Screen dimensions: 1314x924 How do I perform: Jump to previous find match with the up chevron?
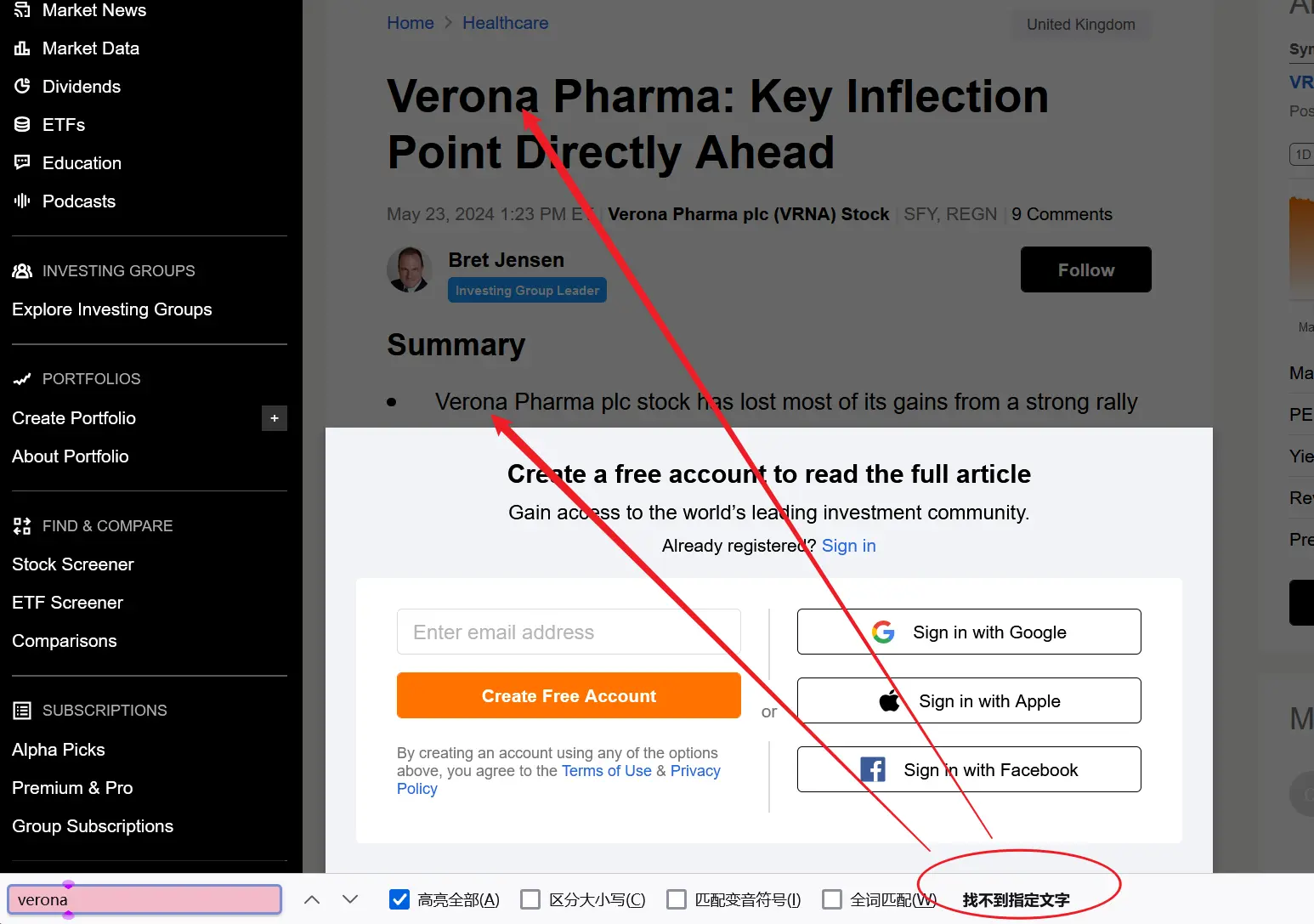312,899
